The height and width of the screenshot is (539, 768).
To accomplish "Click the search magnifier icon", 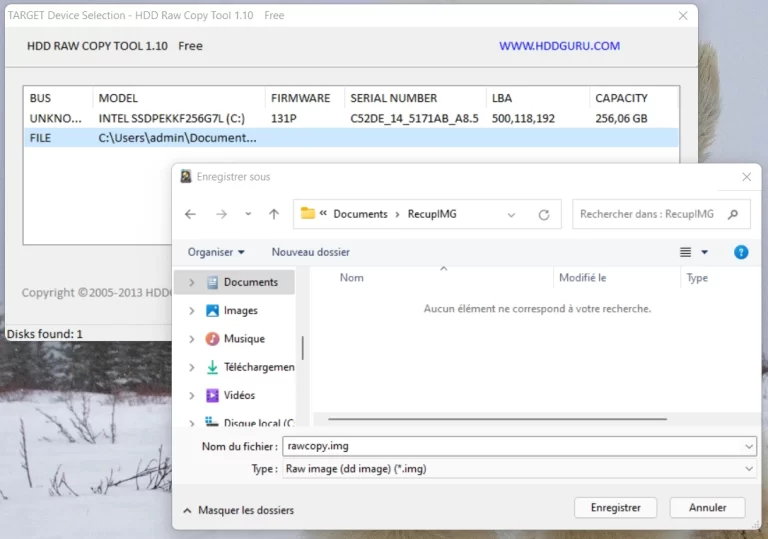I will (x=733, y=214).
